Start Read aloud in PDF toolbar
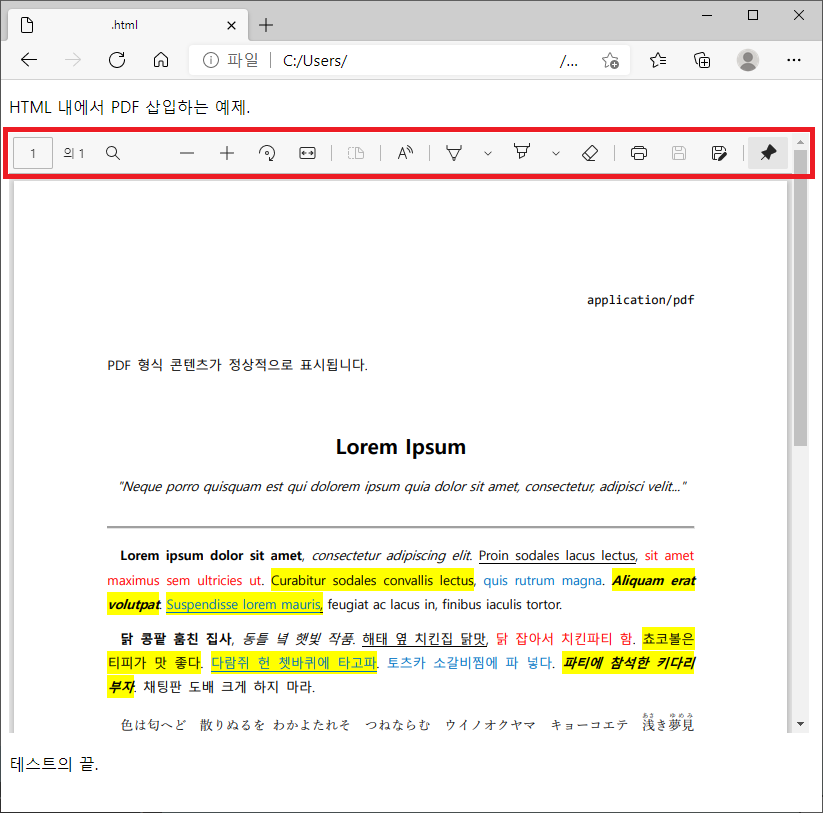This screenshot has width=823, height=813. 405,153
